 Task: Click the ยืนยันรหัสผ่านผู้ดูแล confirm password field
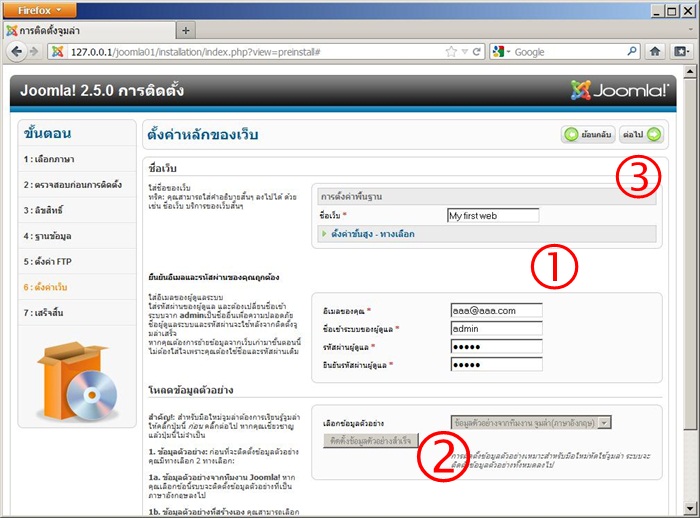[496, 364]
